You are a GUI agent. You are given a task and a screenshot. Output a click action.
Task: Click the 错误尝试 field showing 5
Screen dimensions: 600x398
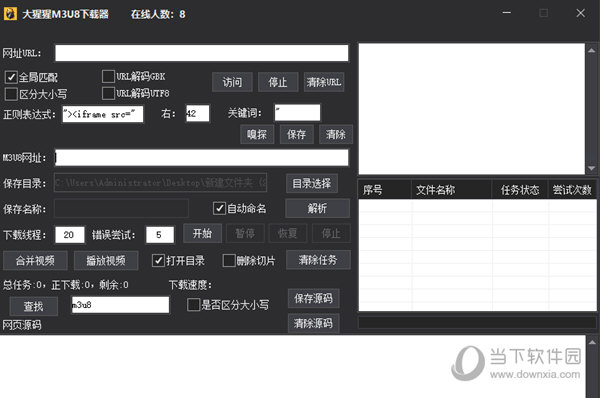pos(160,235)
